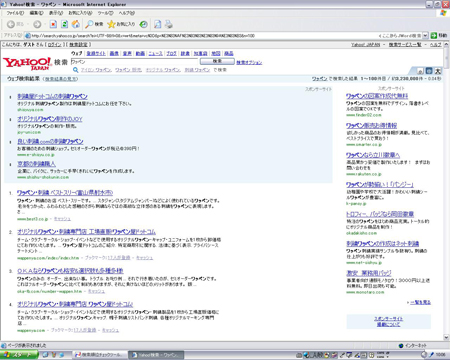
Task: Click the scrollbar down arrow
Action: point(446,337)
